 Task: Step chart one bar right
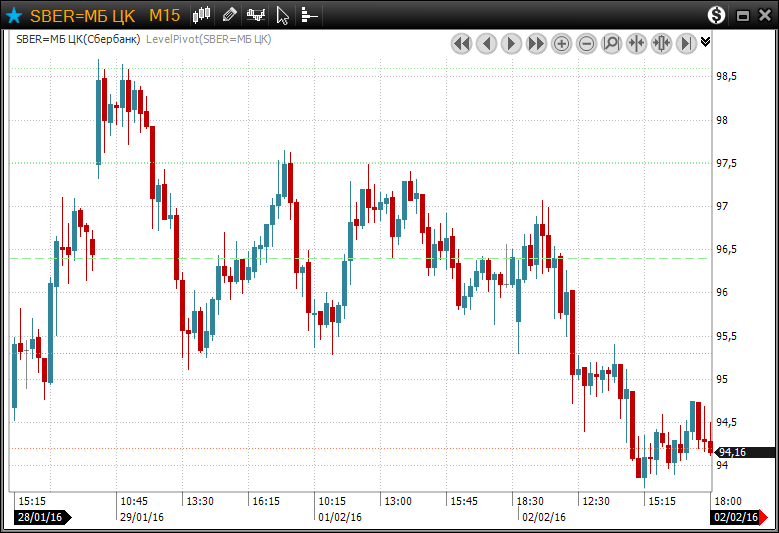511,43
